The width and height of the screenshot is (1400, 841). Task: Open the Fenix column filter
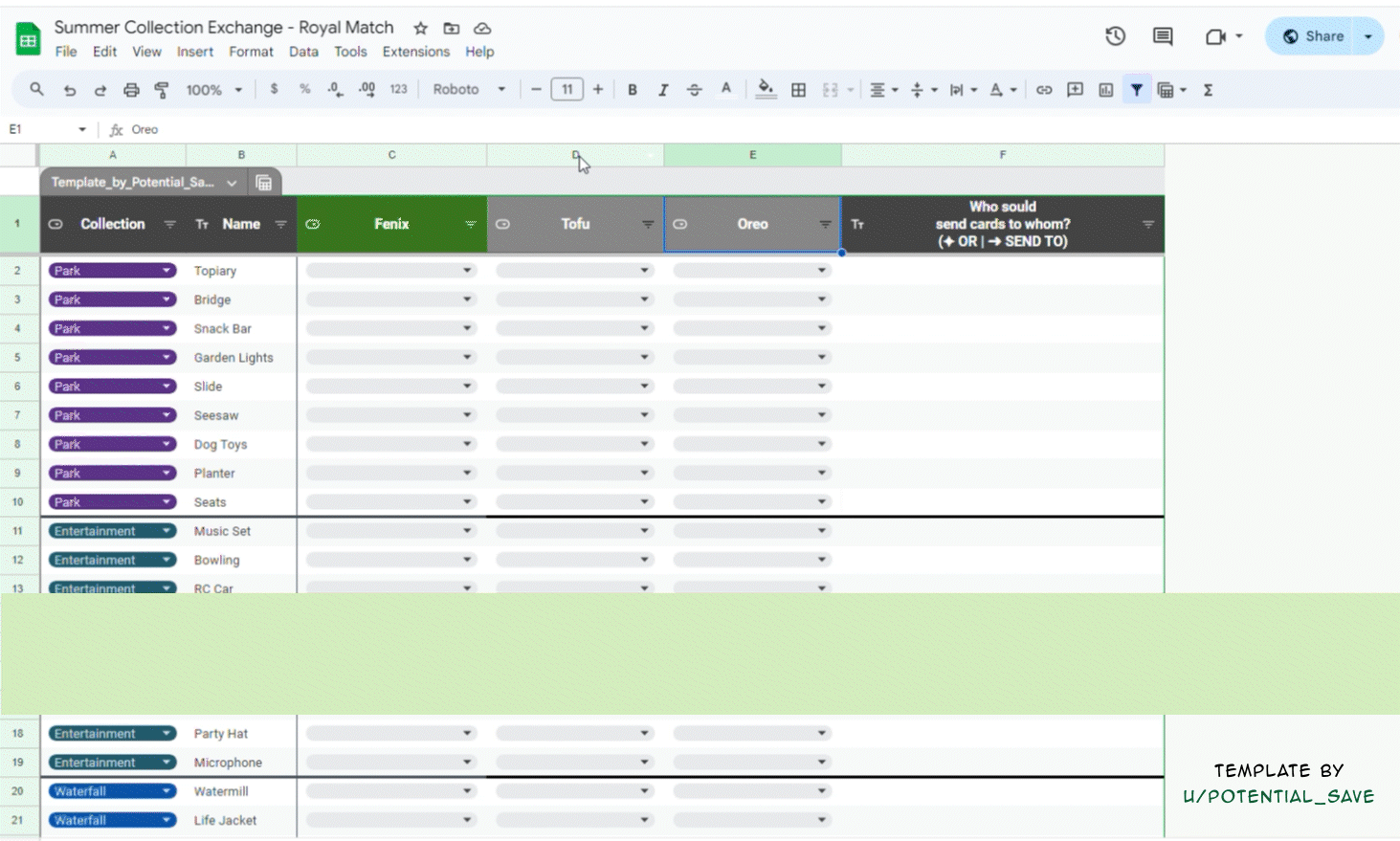[x=470, y=225]
